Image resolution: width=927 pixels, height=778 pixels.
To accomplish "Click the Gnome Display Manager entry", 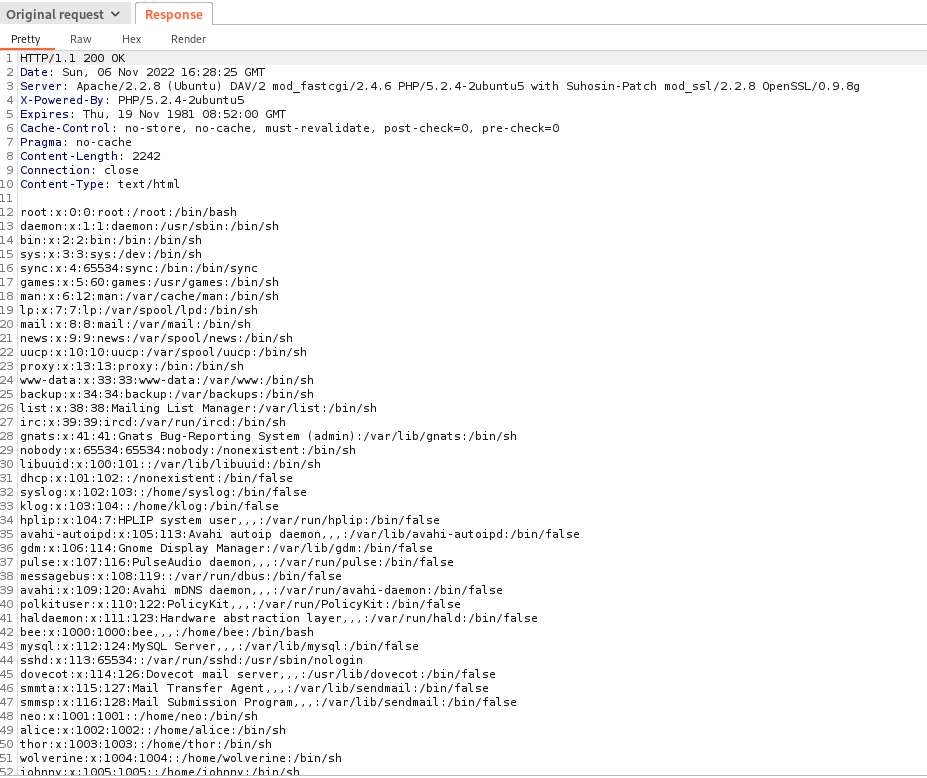I will click(x=226, y=548).
